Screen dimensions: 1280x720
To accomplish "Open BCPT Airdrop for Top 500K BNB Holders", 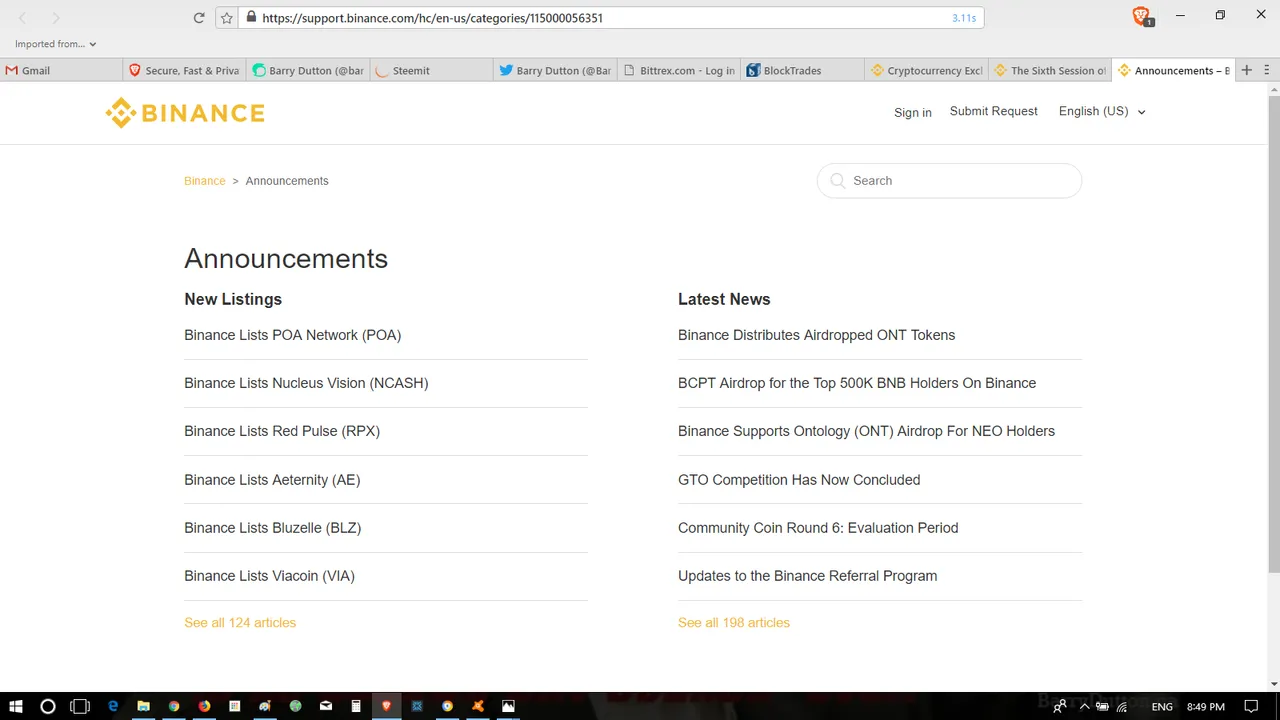I will point(857,383).
